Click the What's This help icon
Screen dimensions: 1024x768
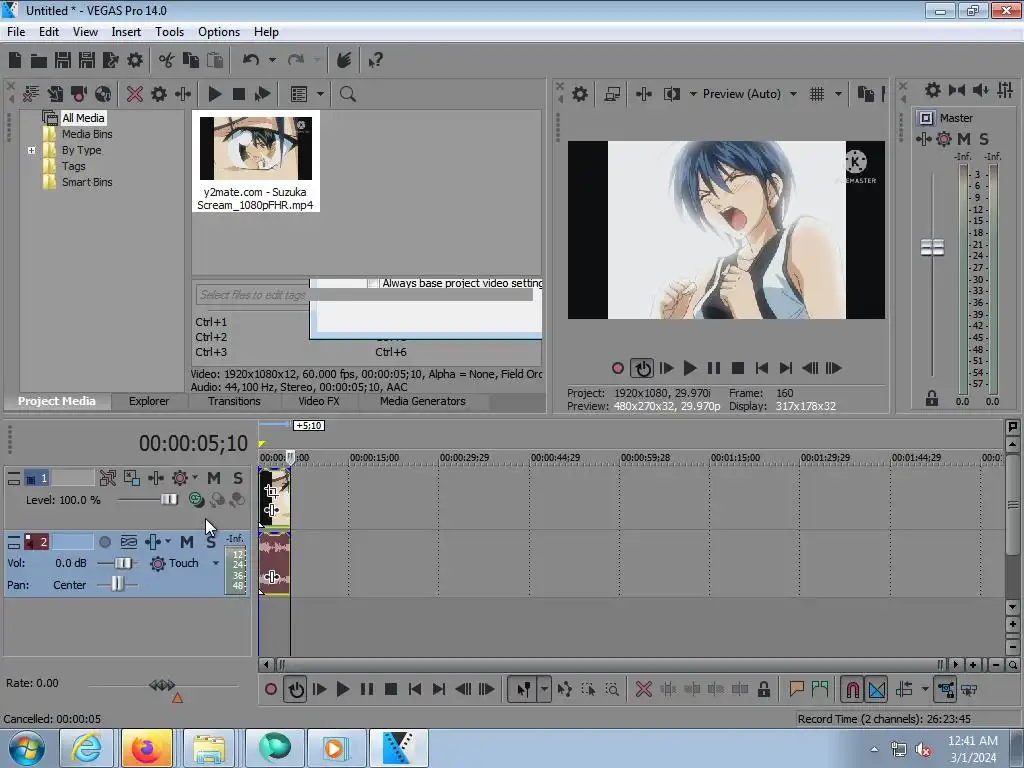pos(375,61)
